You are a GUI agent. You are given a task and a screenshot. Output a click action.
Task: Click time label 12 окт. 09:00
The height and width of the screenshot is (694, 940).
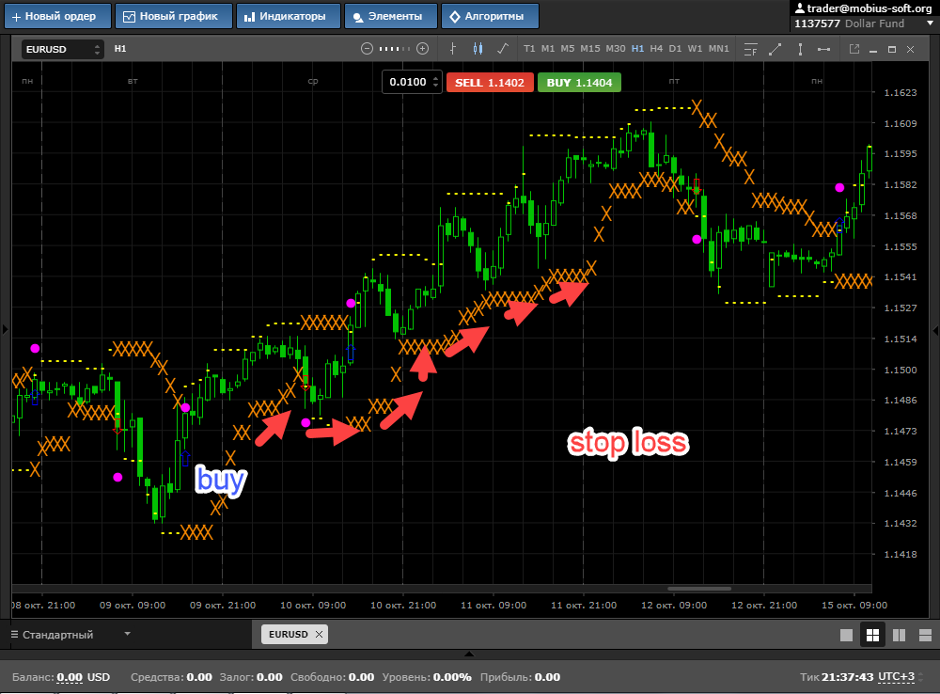tap(674, 605)
